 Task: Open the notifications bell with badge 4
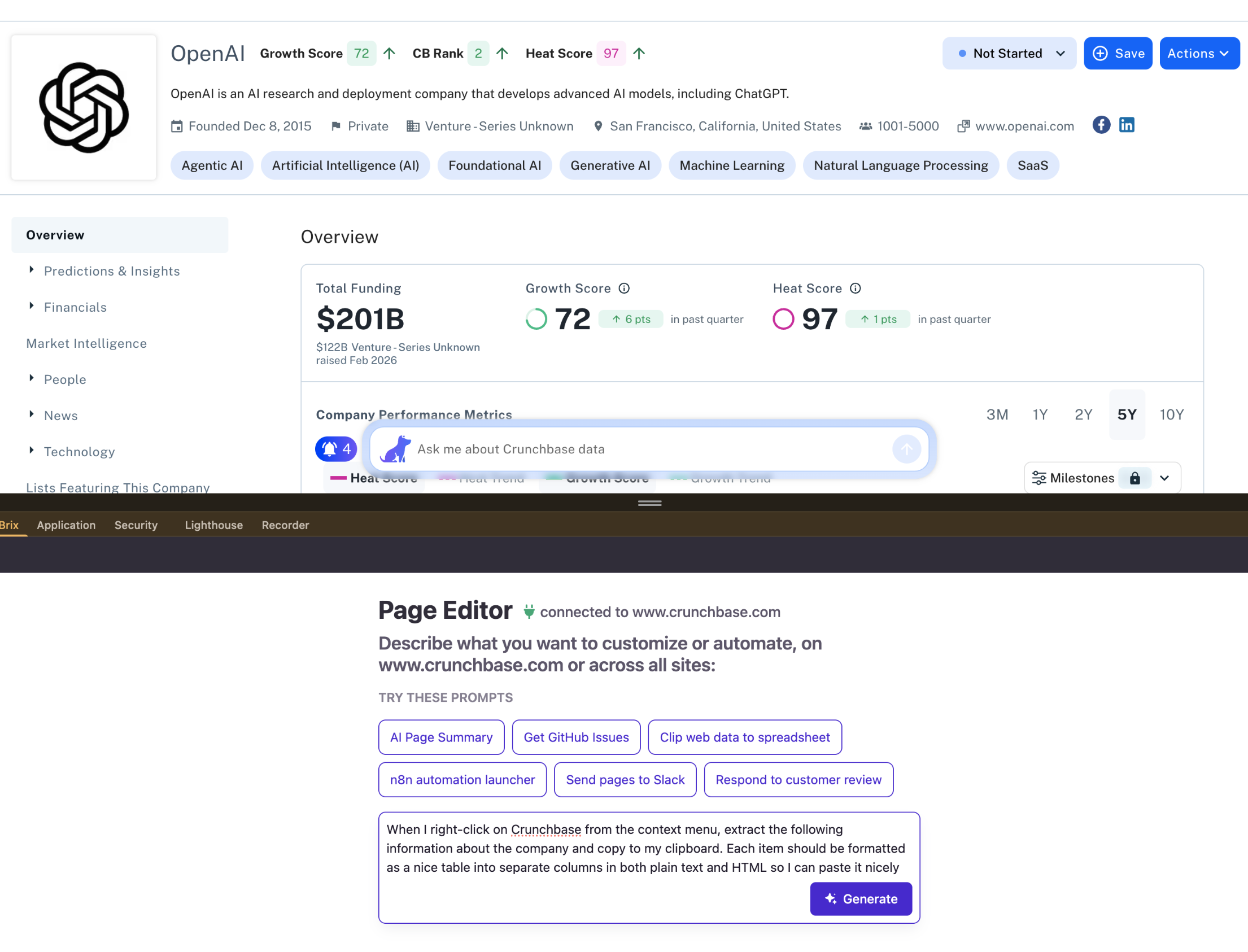[336, 449]
